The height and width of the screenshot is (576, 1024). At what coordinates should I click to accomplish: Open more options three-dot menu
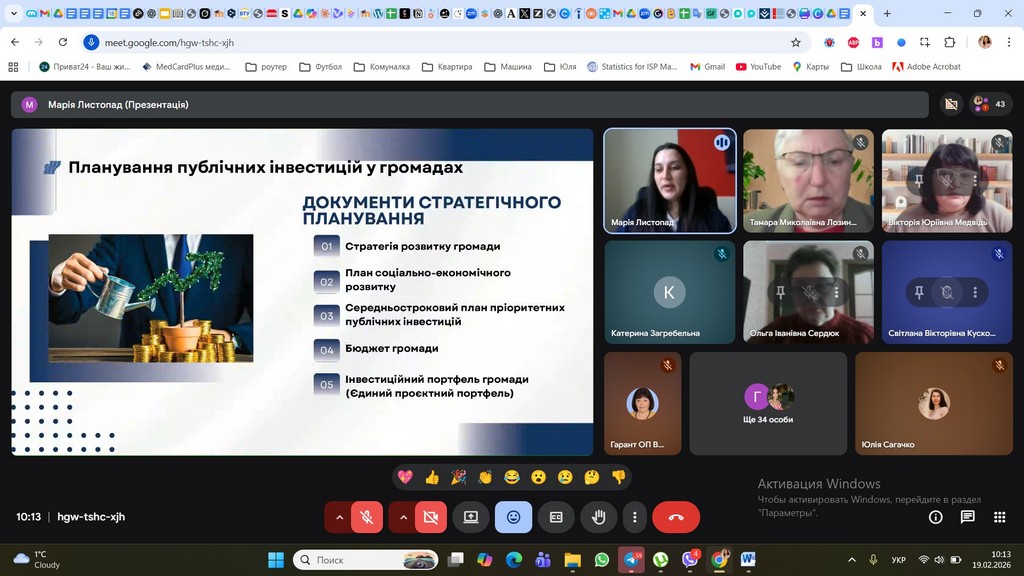634,517
